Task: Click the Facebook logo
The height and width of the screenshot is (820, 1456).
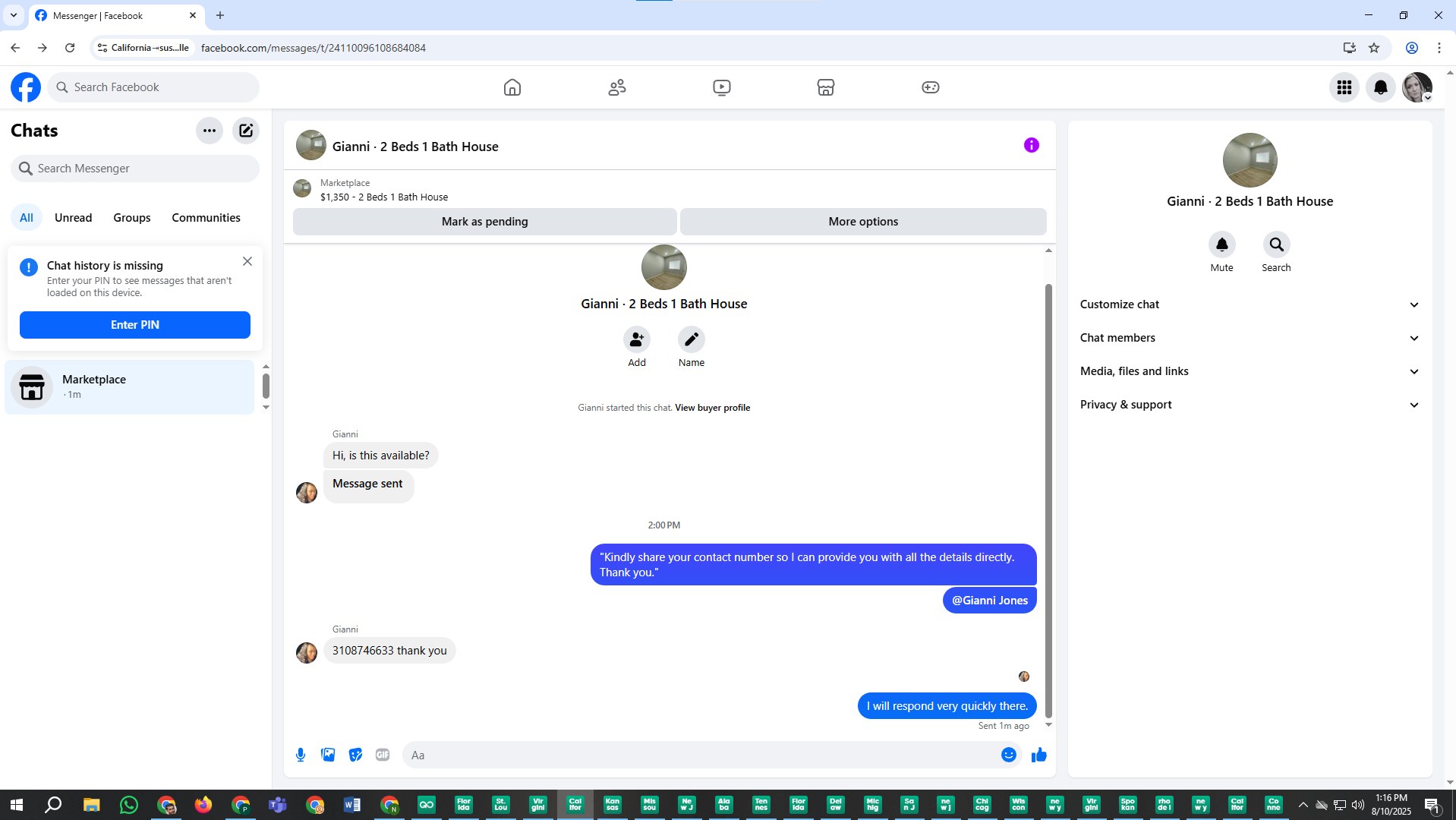Action: pyautogui.click(x=26, y=87)
